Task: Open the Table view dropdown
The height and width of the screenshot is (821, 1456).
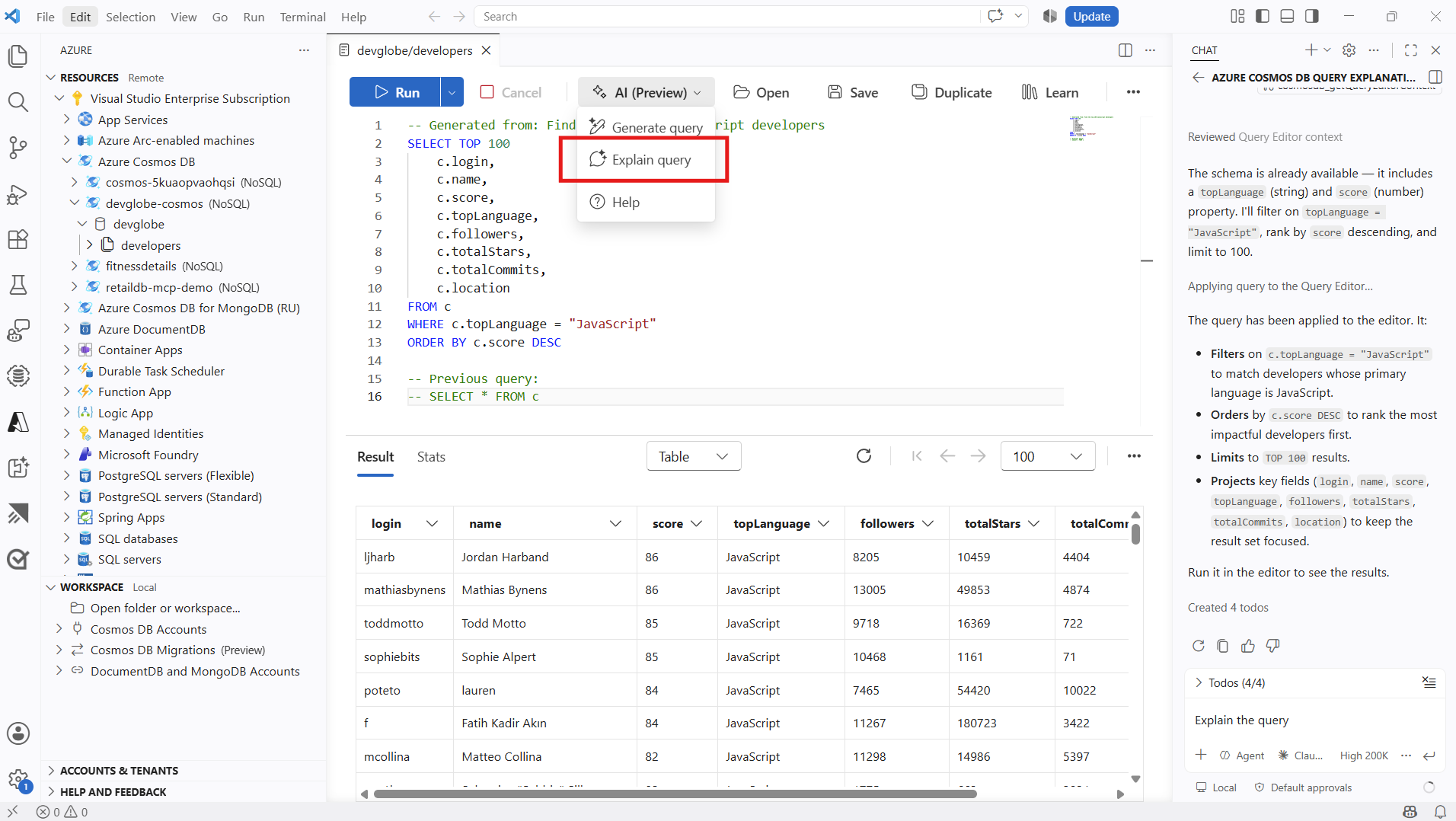Action: (x=694, y=456)
